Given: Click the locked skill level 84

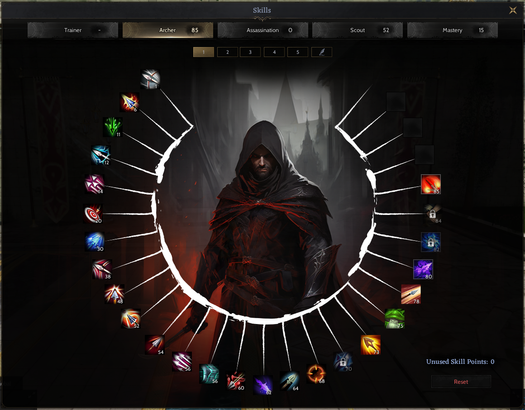Looking at the screenshot, I should pos(432,214).
